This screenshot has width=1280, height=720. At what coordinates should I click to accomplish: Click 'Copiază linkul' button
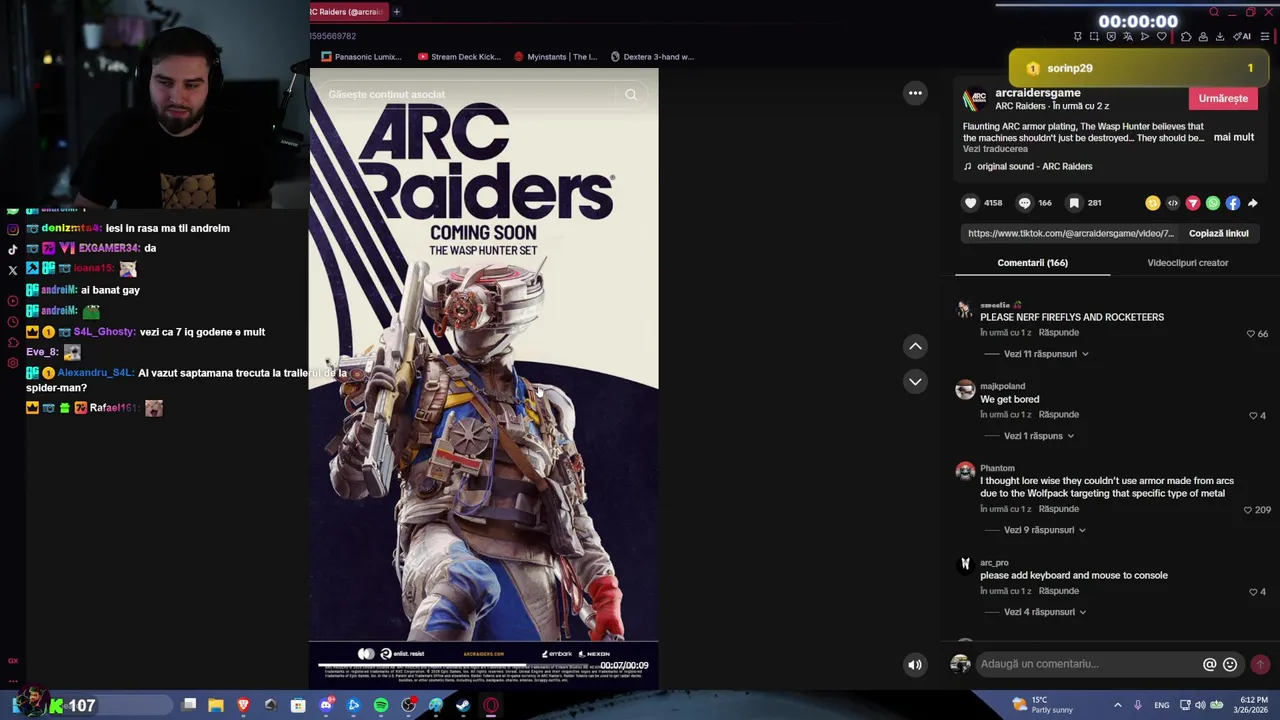pos(1218,233)
